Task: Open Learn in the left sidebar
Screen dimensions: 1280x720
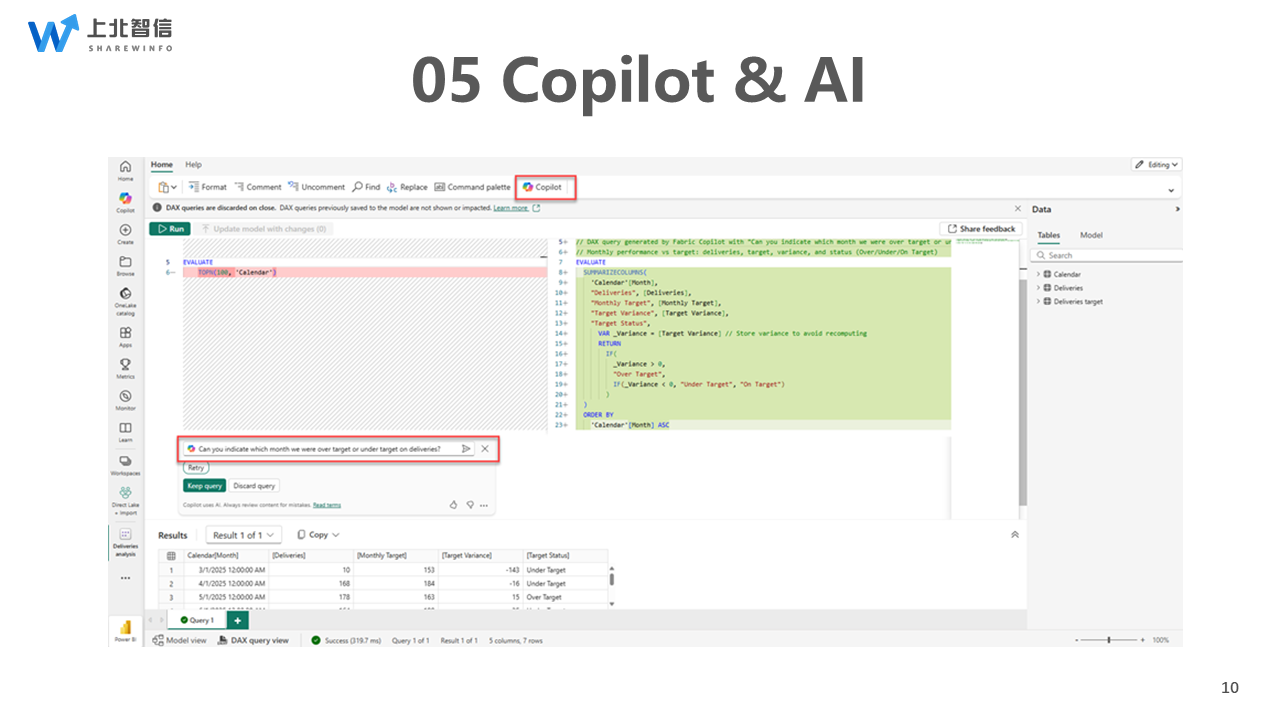Action: tap(125, 432)
